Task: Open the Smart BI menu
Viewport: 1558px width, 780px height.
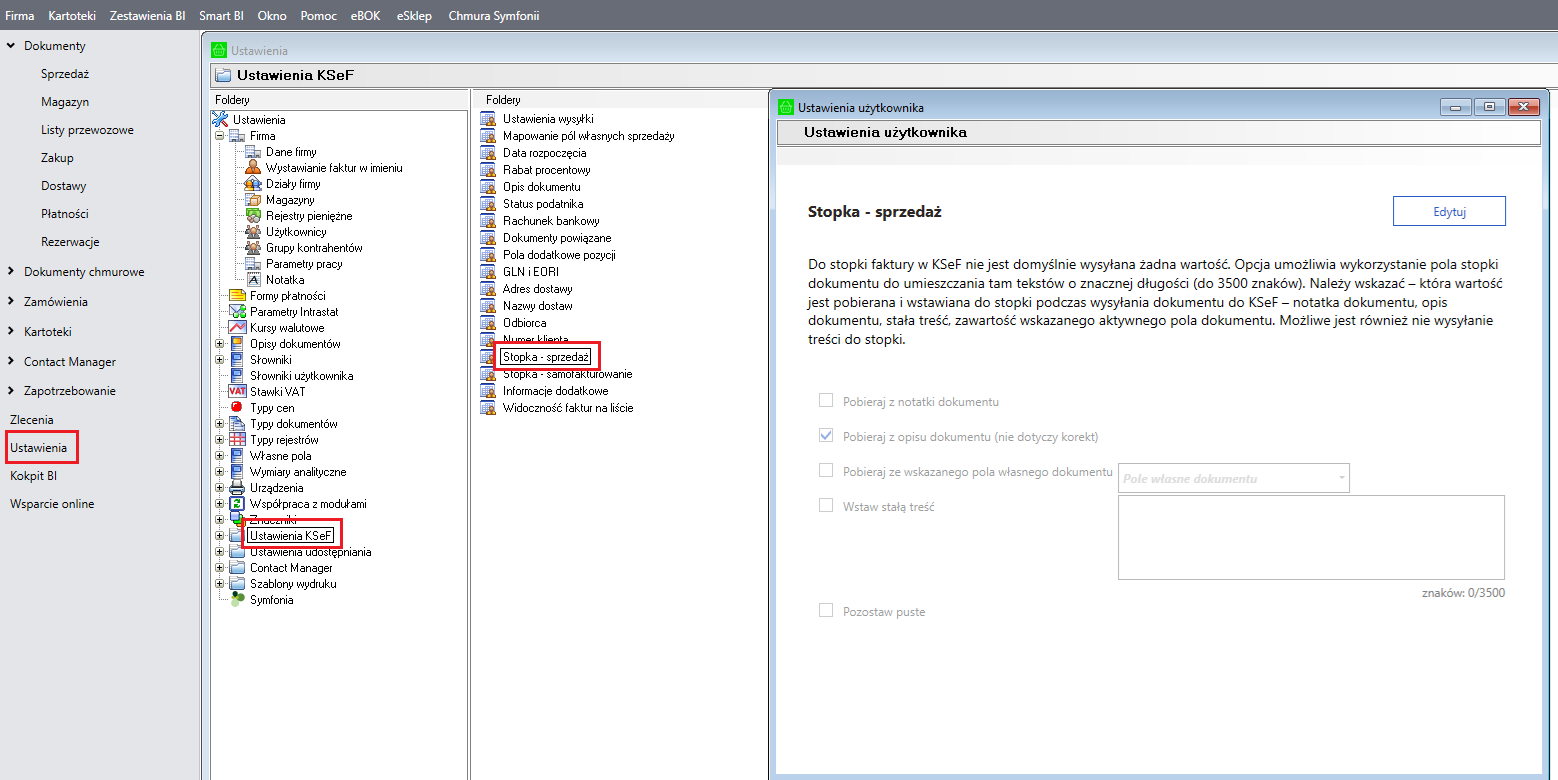Action: (x=221, y=16)
